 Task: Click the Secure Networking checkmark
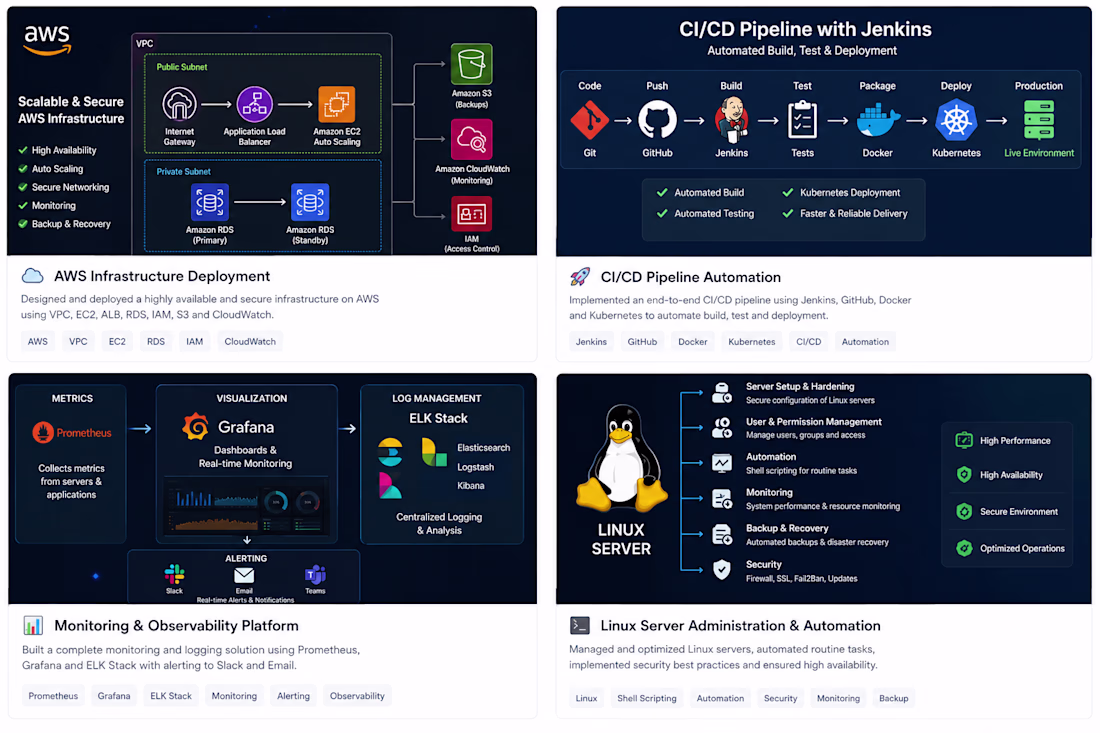point(23,187)
